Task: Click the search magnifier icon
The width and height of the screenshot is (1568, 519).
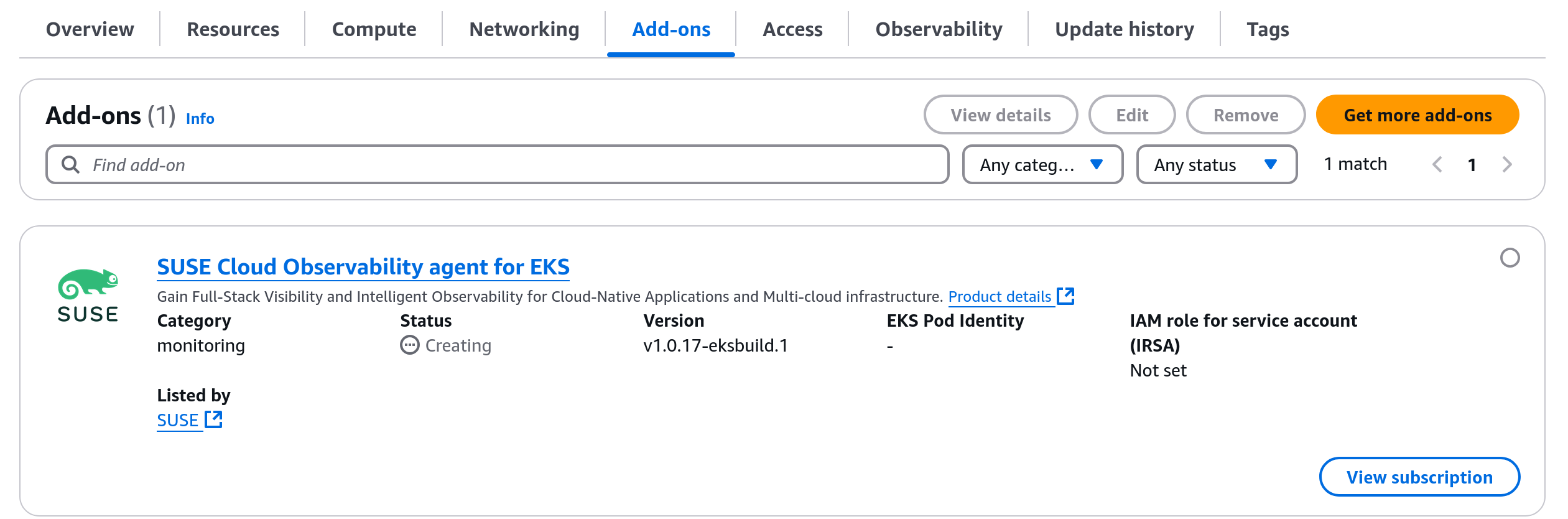Action: pos(70,164)
